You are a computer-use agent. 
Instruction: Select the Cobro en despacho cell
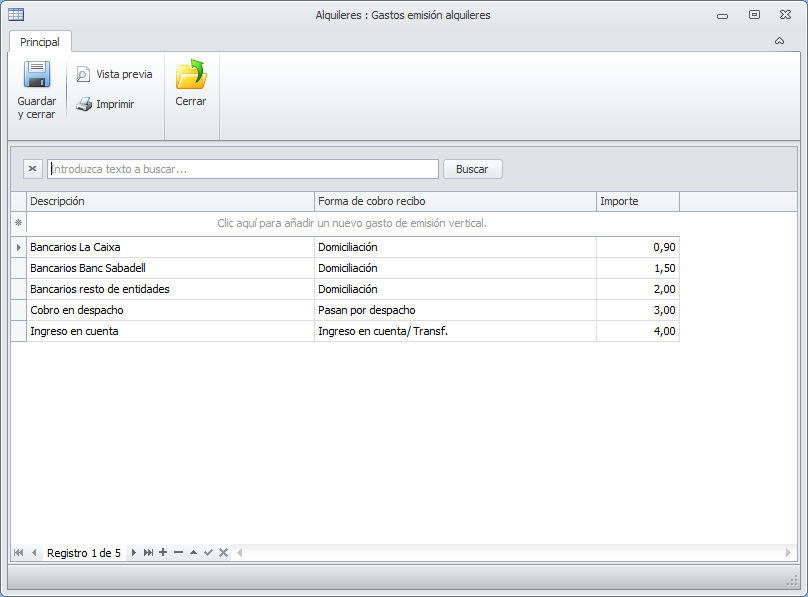[x=170, y=311]
